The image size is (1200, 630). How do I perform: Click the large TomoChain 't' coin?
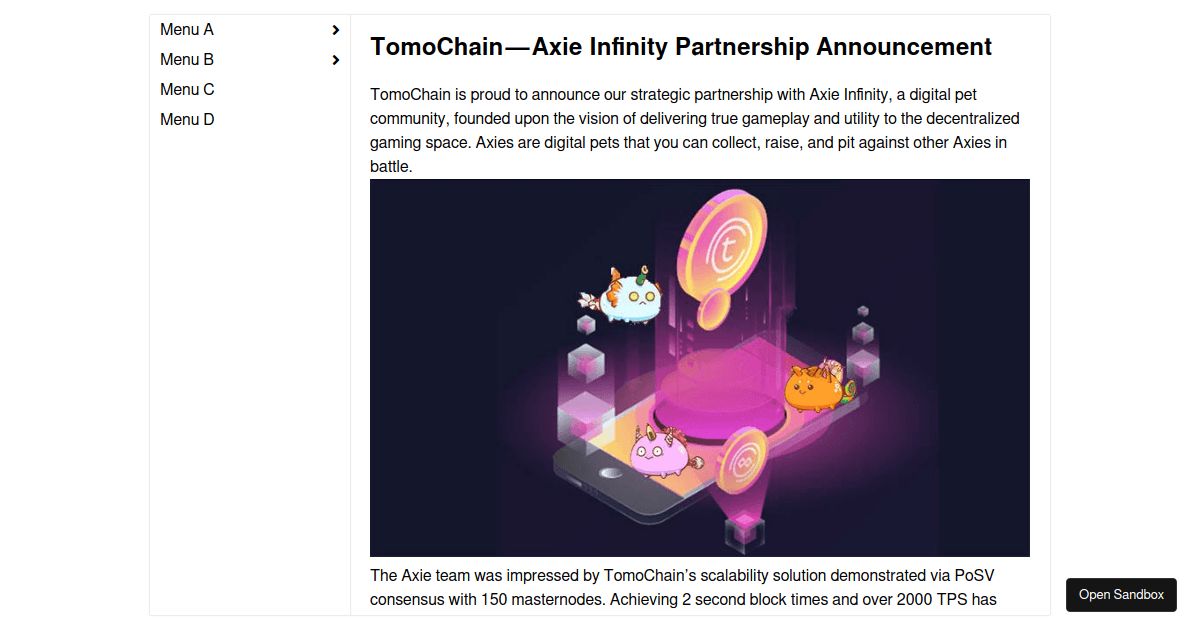(723, 244)
